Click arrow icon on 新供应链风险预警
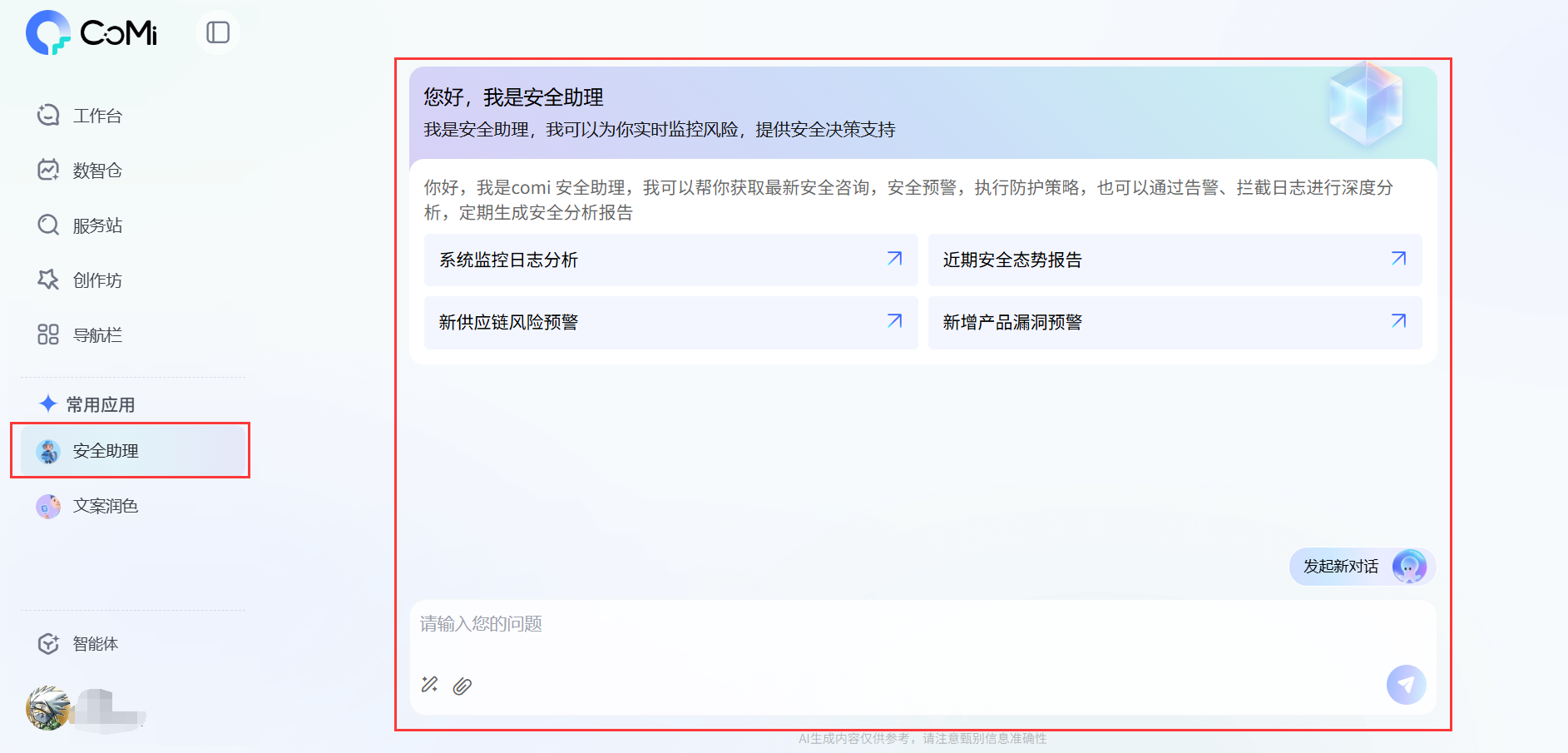 pyautogui.click(x=895, y=320)
